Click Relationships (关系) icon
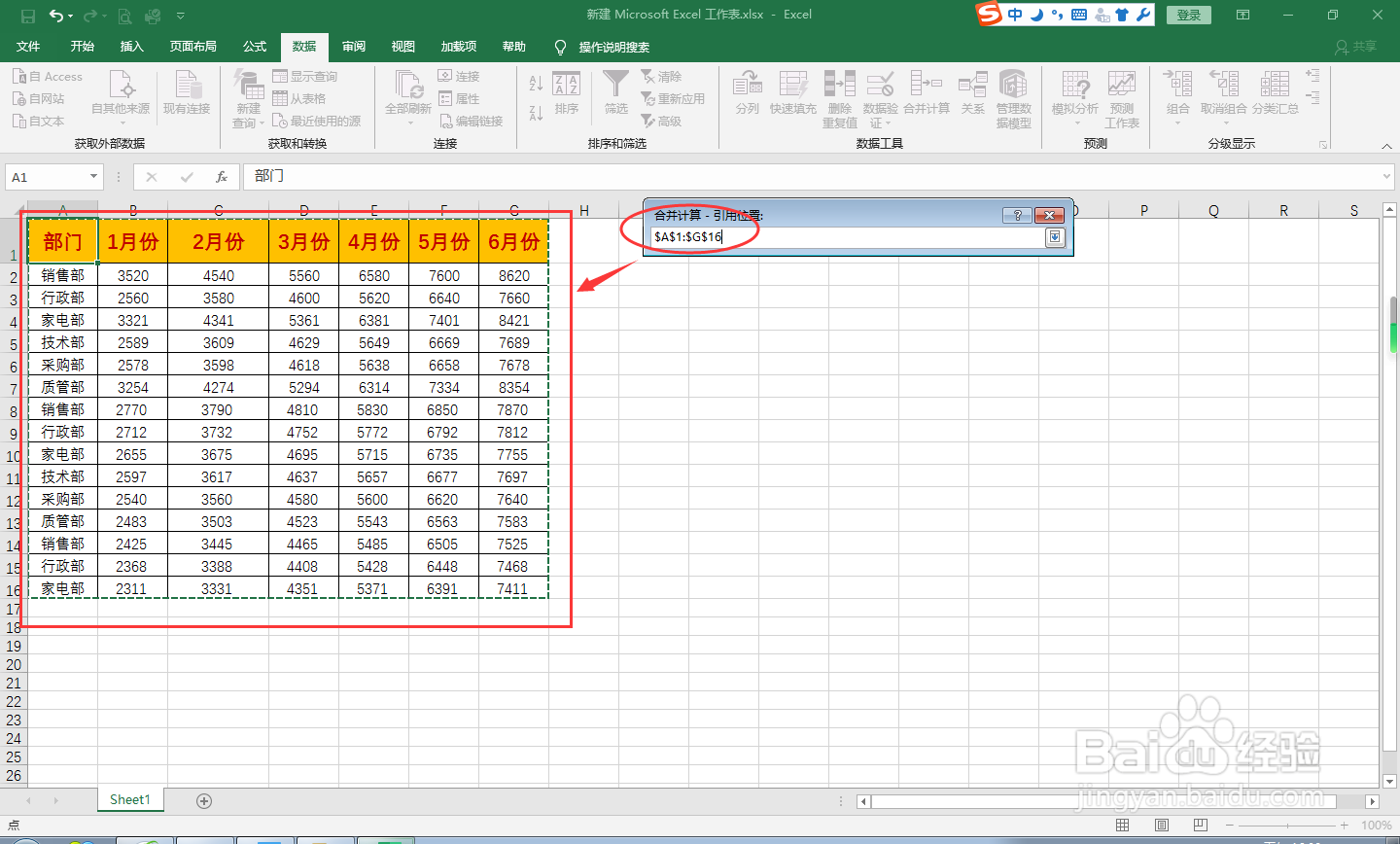This screenshot has height=844, width=1400. tap(972, 94)
